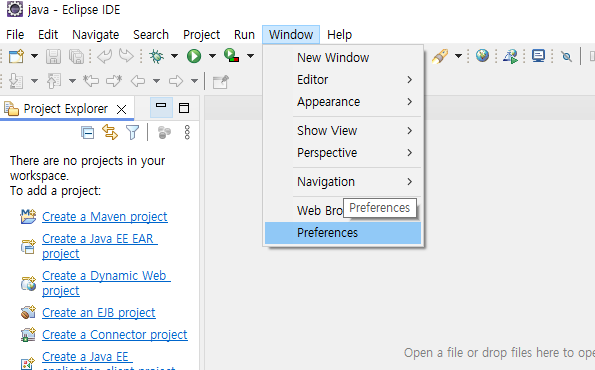Viewport: 595px width, 370px height.
Task: Open the Edit menu
Action: point(48,35)
